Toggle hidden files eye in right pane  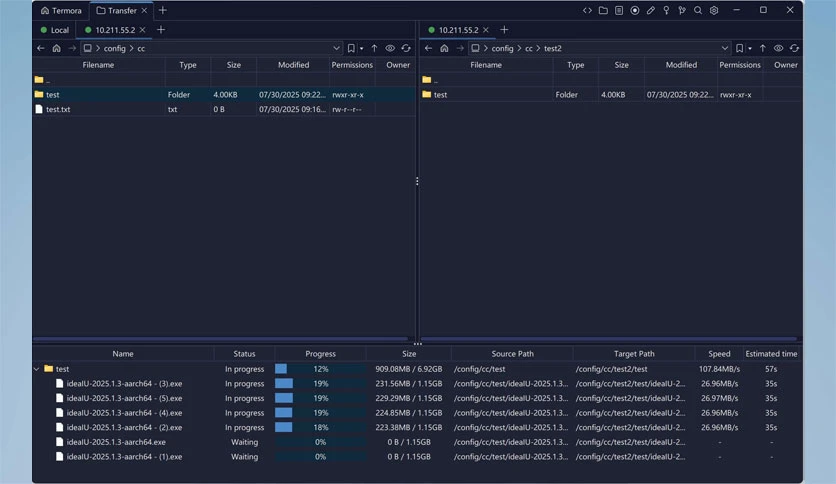(x=778, y=48)
